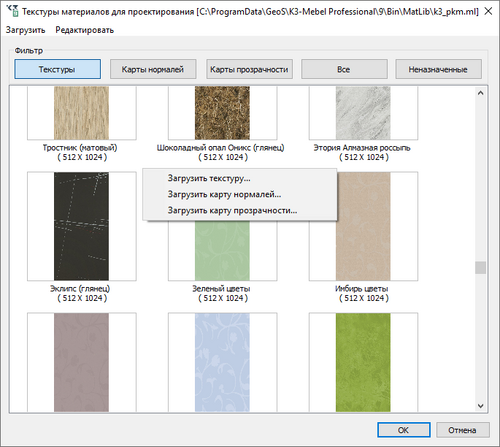The image size is (500, 447).
Task: Pick the light blue floral texture
Action: [222, 362]
